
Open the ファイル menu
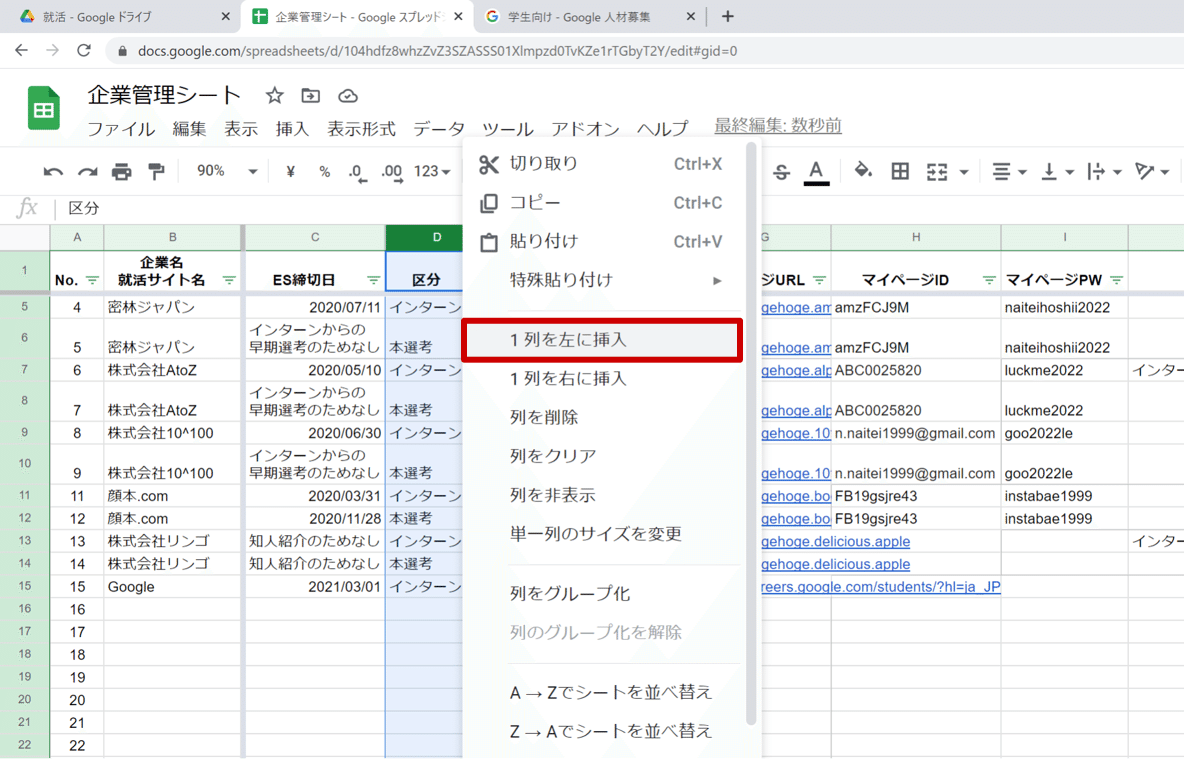point(121,128)
